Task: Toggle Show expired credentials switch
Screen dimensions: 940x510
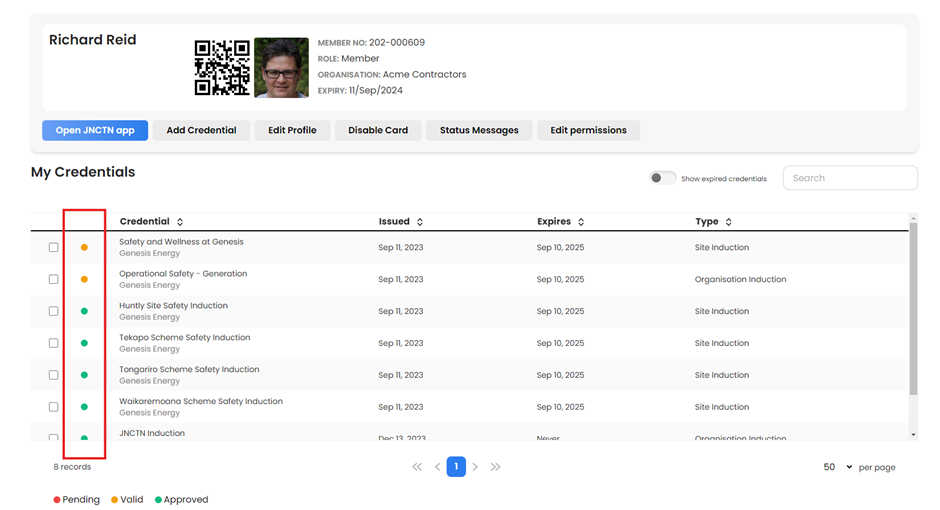Action: [x=662, y=178]
